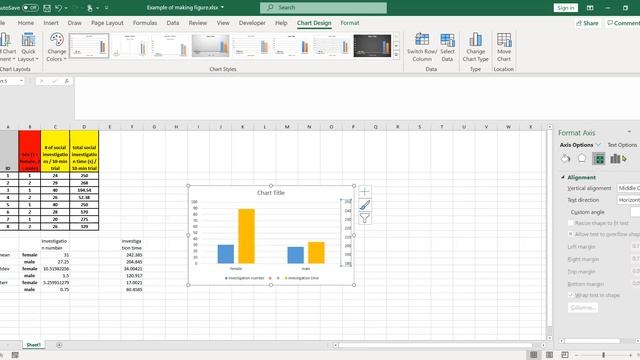Click the Fill & Line paint bucket icon
Viewport: 640px width, 360px height.
pos(565,159)
